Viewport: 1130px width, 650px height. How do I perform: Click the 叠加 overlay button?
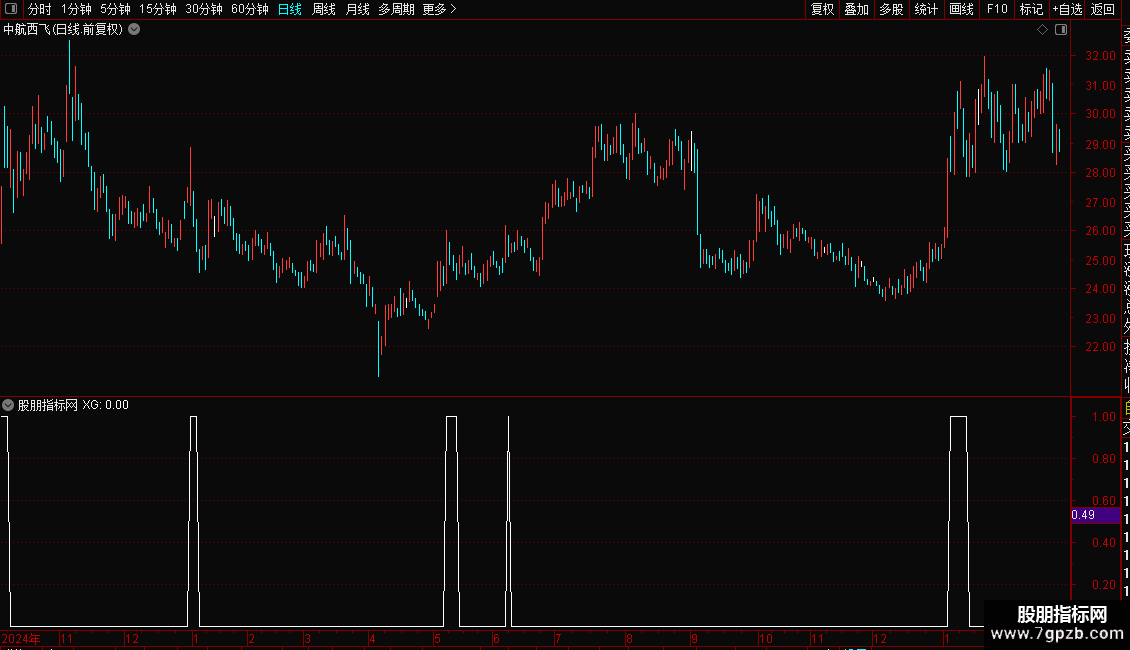(857, 9)
